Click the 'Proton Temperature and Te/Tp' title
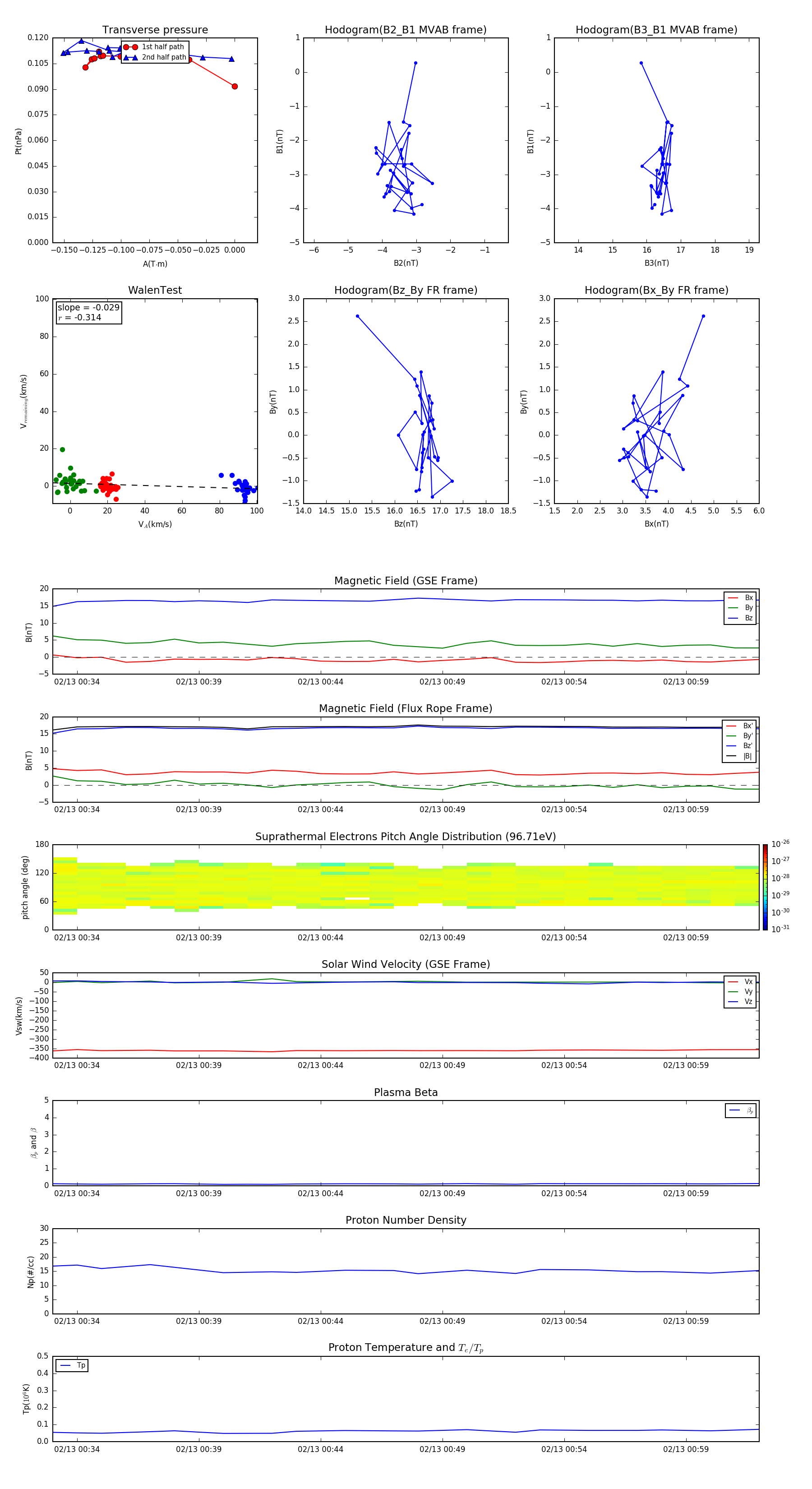This screenshot has height=1489, width=812. pos(406,1348)
